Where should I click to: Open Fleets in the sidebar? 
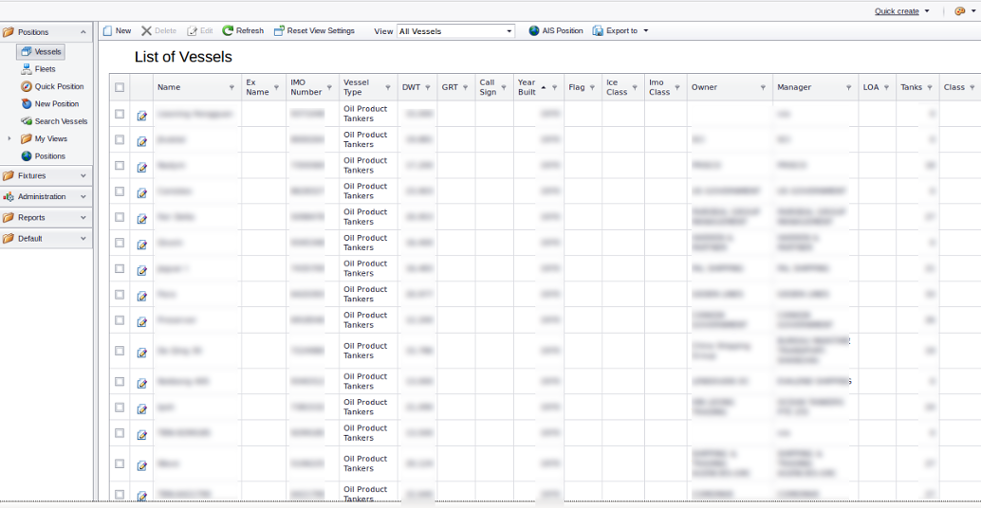[x=38, y=69]
